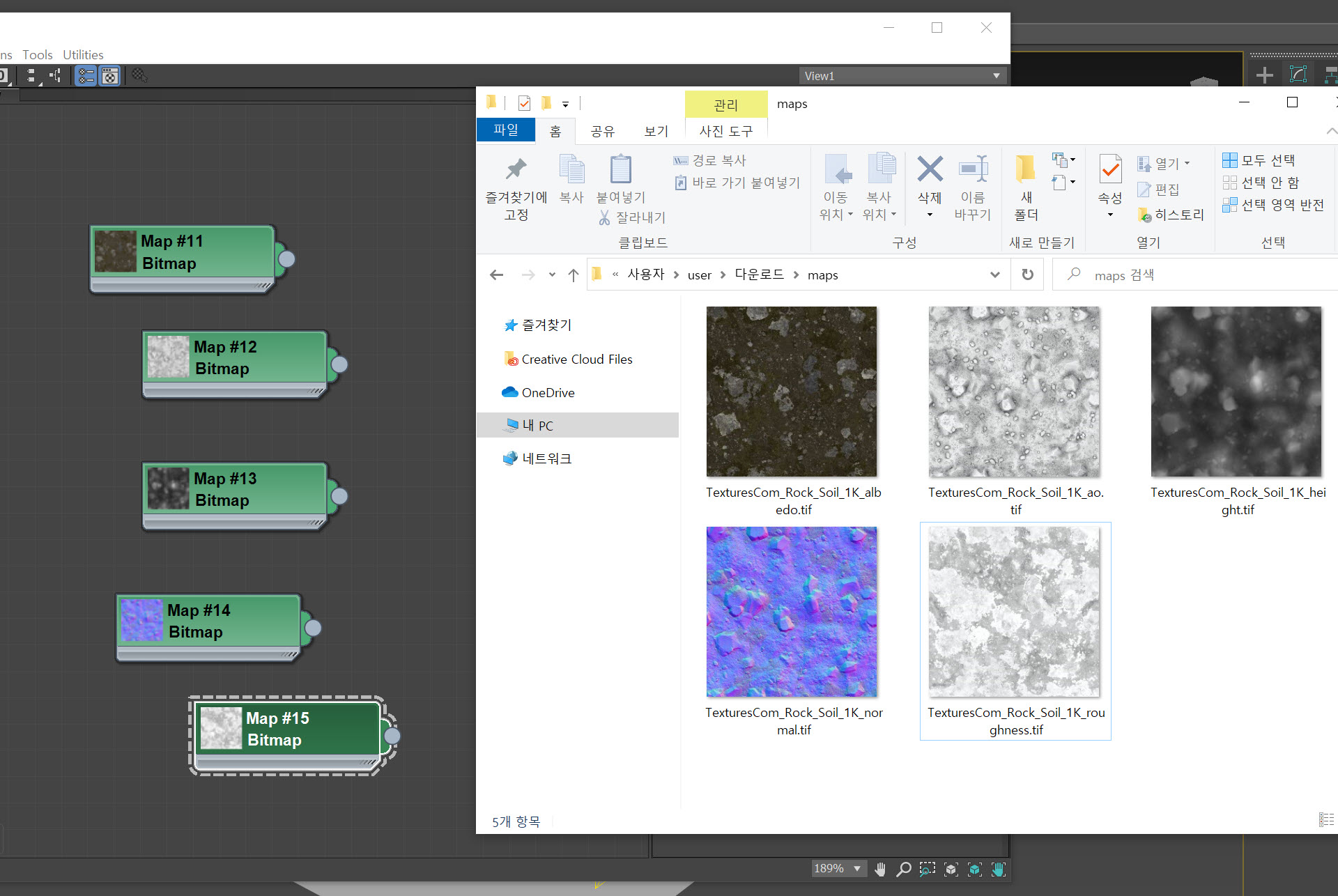The width and height of the screenshot is (1338, 896).
Task: Click the Pan to Selected icon
Action: click(x=999, y=869)
